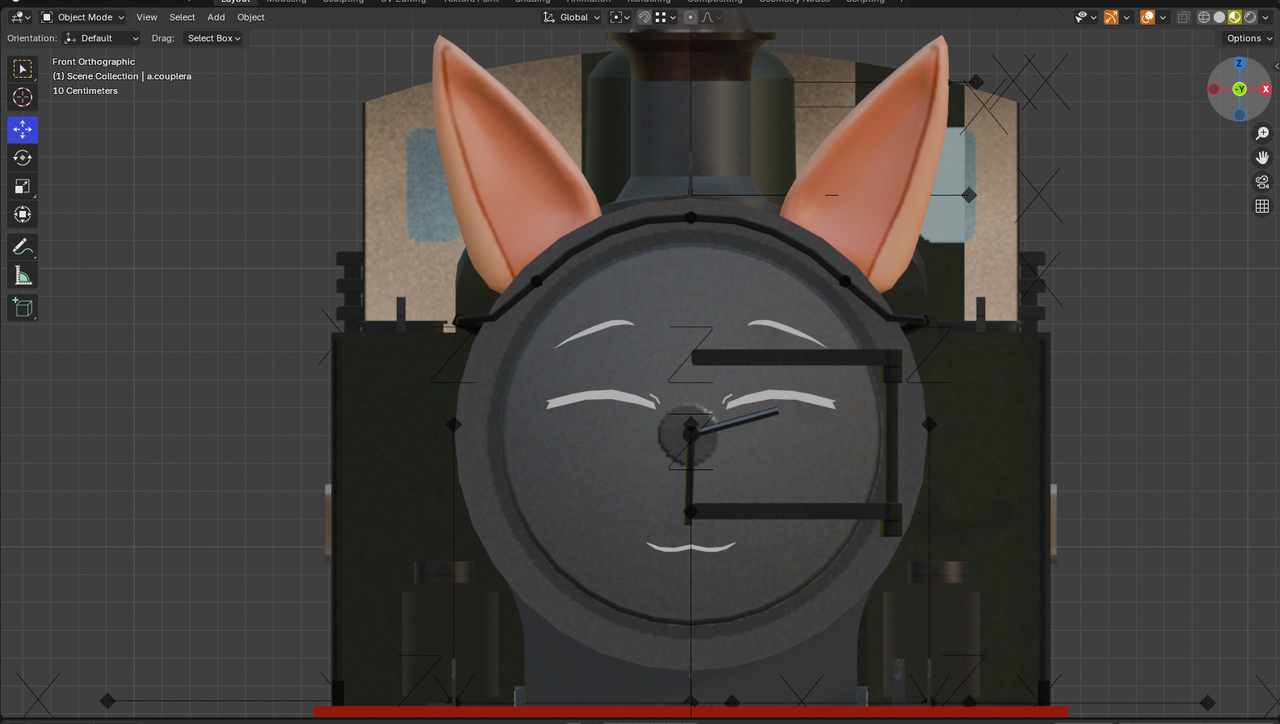Select the Add Cube tool
Viewport: 1280px width, 724px height.
pyautogui.click(x=22, y=308)
